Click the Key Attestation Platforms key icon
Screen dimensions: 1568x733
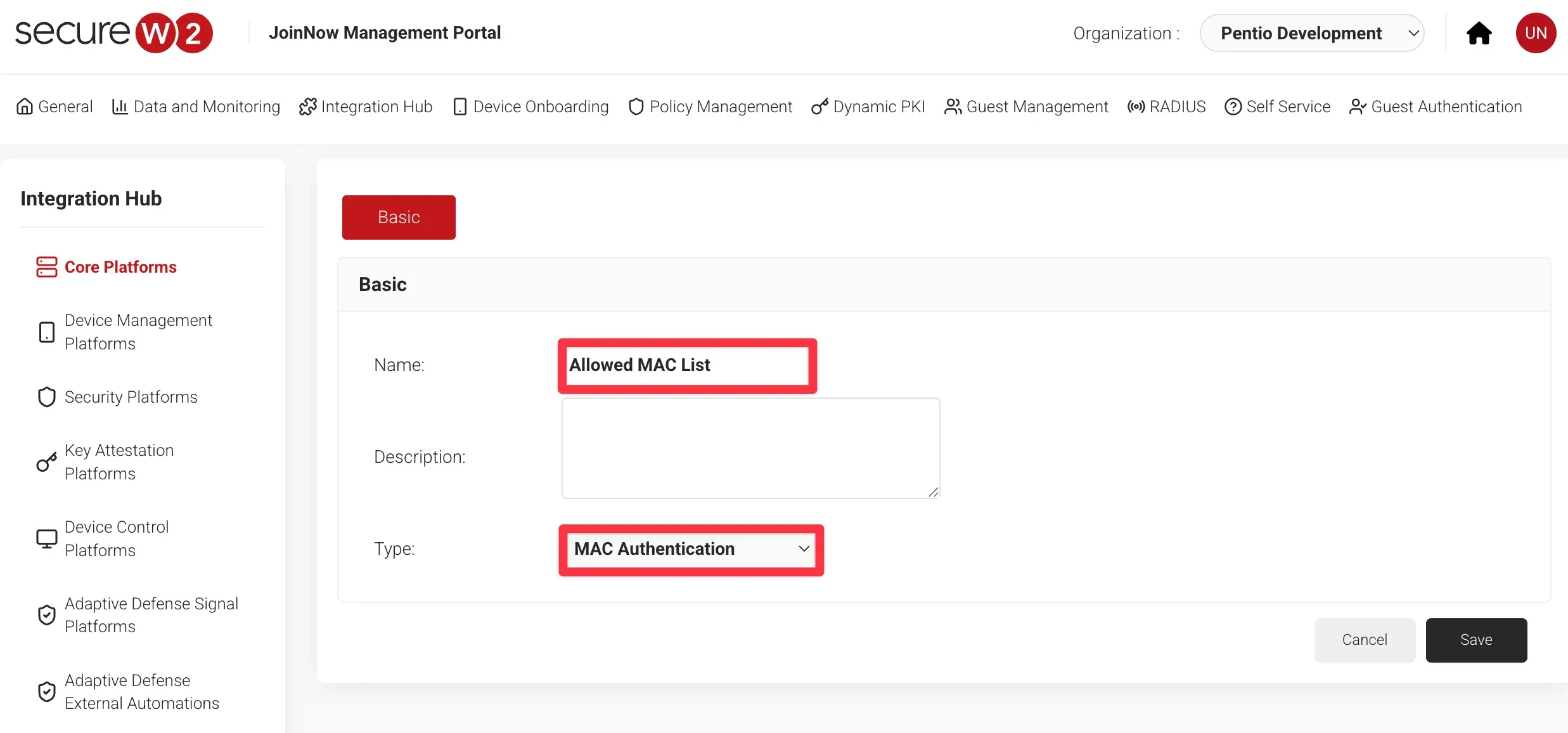coord(46,462)
